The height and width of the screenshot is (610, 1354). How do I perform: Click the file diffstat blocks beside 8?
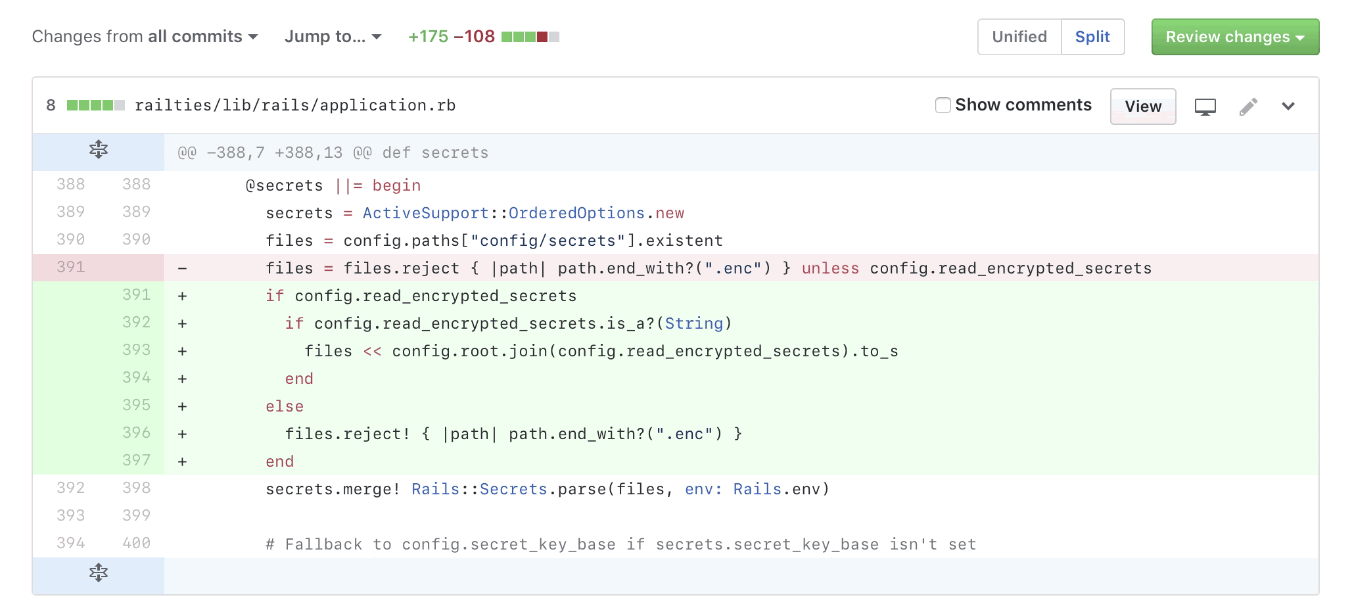pos(95,105)
